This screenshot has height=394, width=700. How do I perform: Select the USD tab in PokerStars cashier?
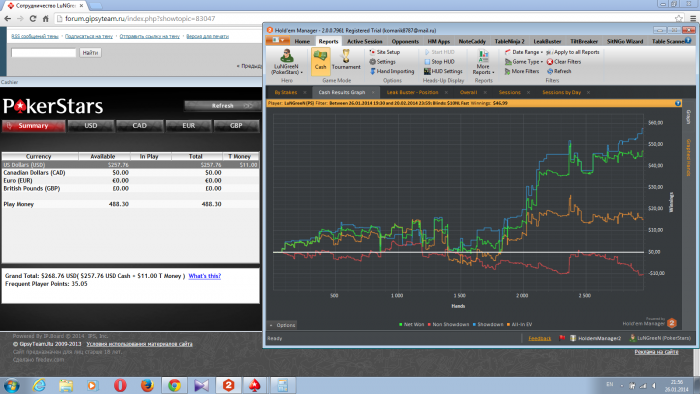point(91,126)
